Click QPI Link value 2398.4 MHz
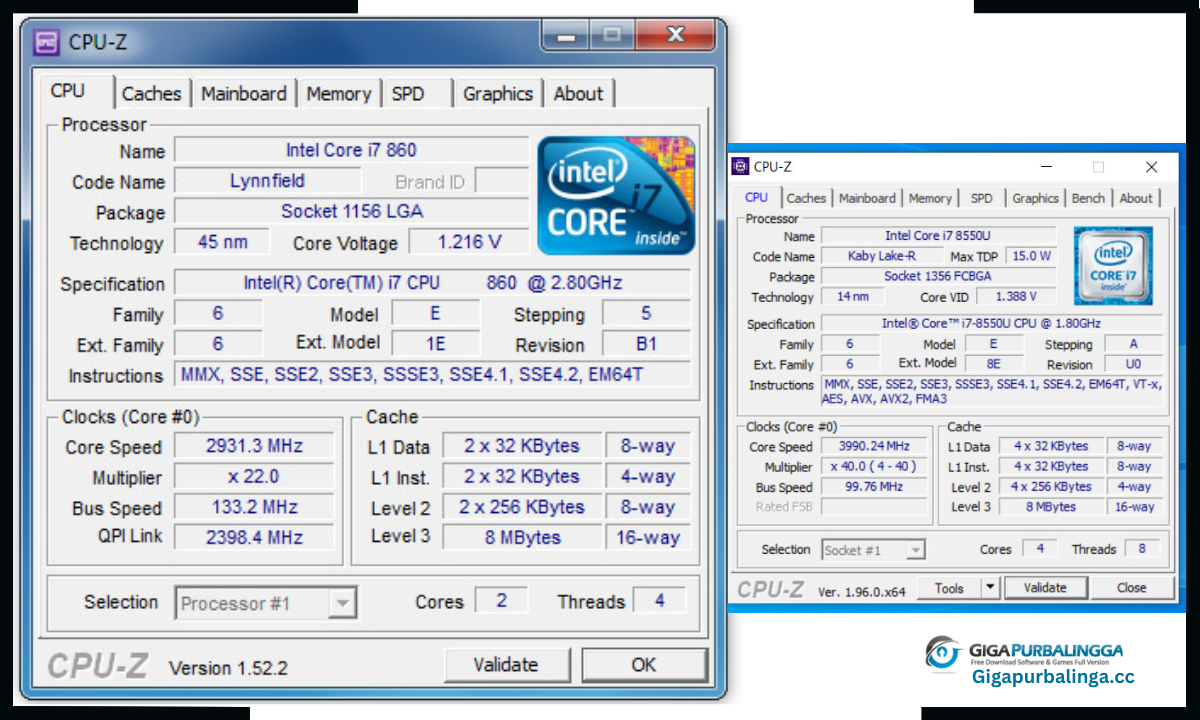Viewport: 1200px width, 720px height. (x=255, y=537)
